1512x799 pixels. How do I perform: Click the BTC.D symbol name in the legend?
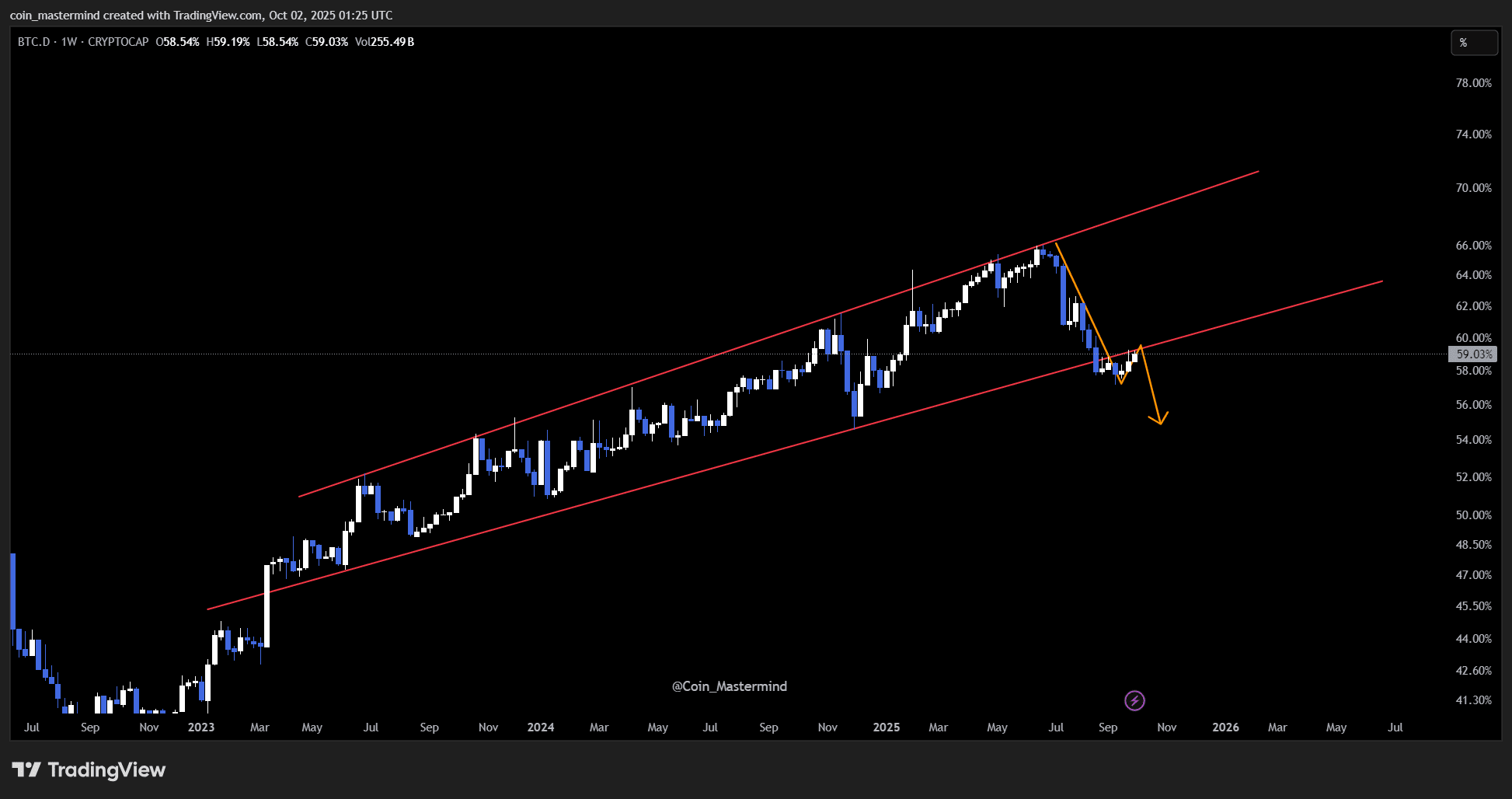pos(33,42)
